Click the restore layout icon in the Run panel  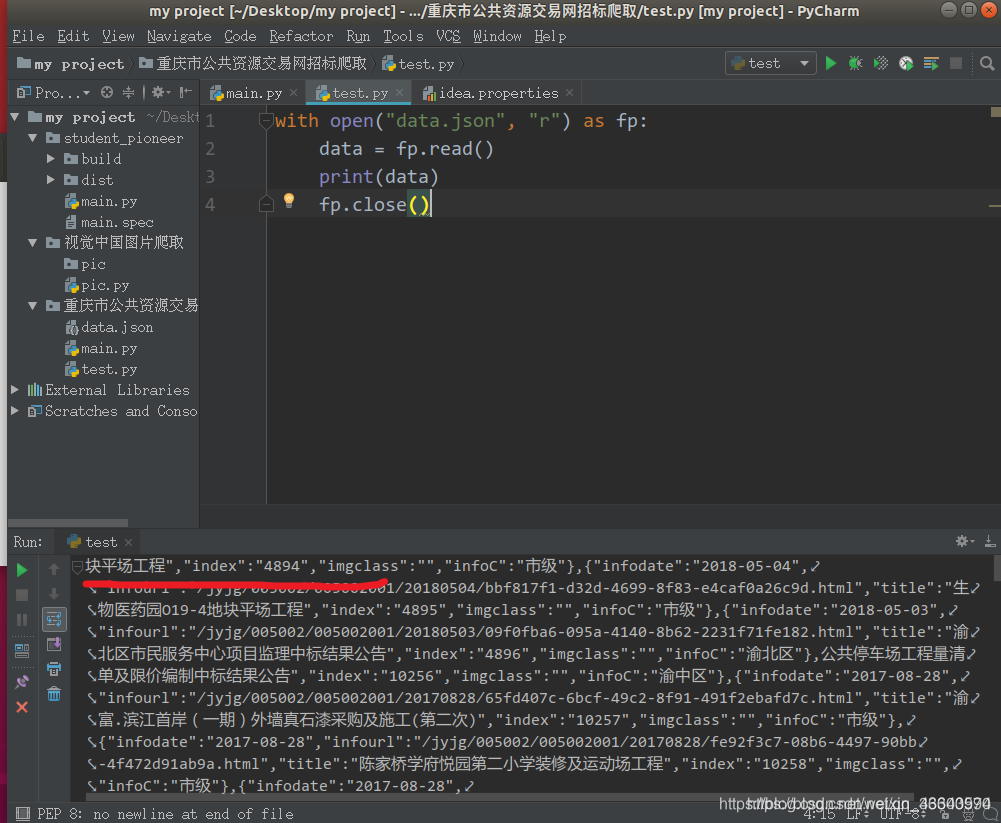(x=22, y=651)
